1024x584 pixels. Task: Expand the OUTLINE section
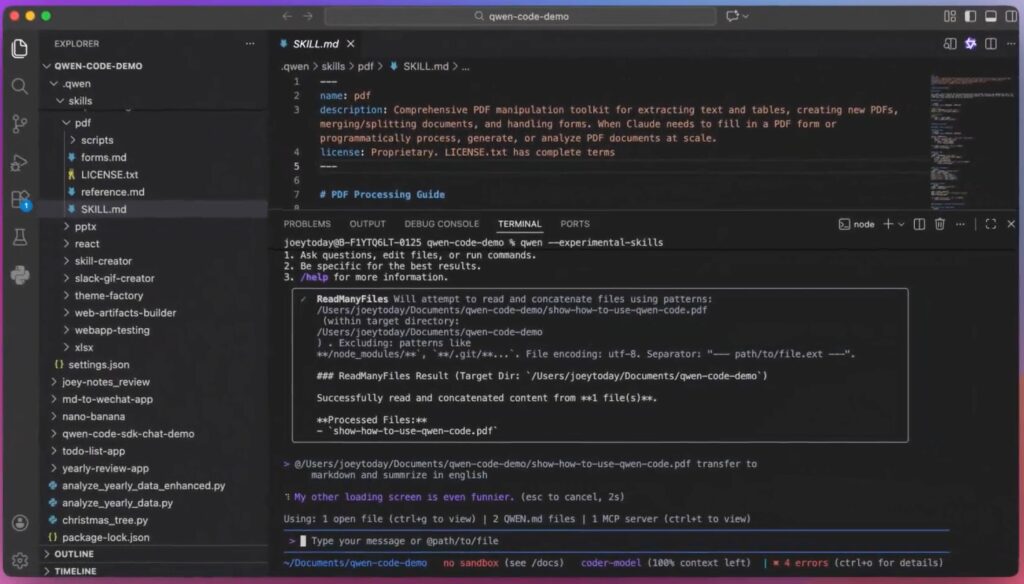pyautogui.click(x=74, y=554)
